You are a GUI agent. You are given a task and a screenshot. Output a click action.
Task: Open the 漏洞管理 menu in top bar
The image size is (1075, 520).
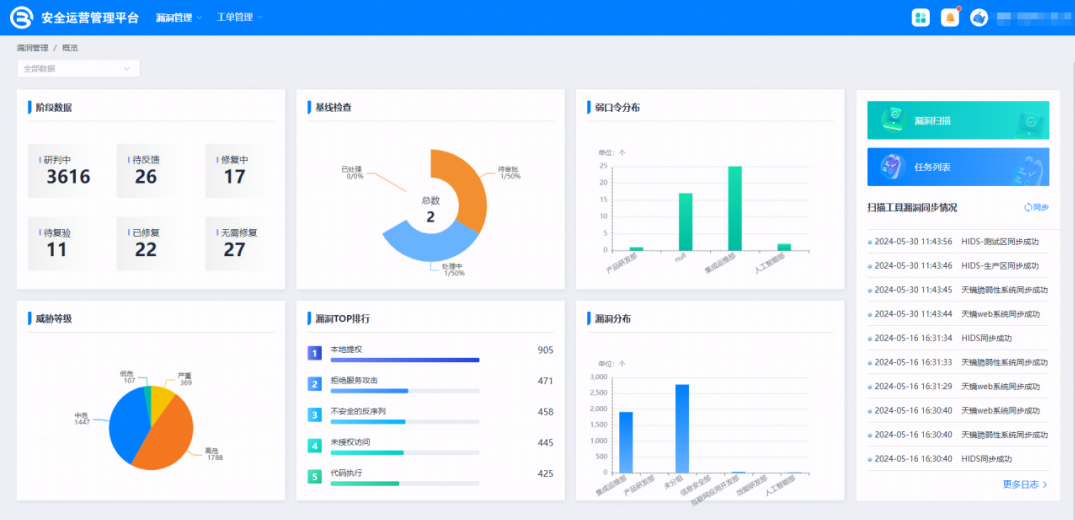pos(178,18)
